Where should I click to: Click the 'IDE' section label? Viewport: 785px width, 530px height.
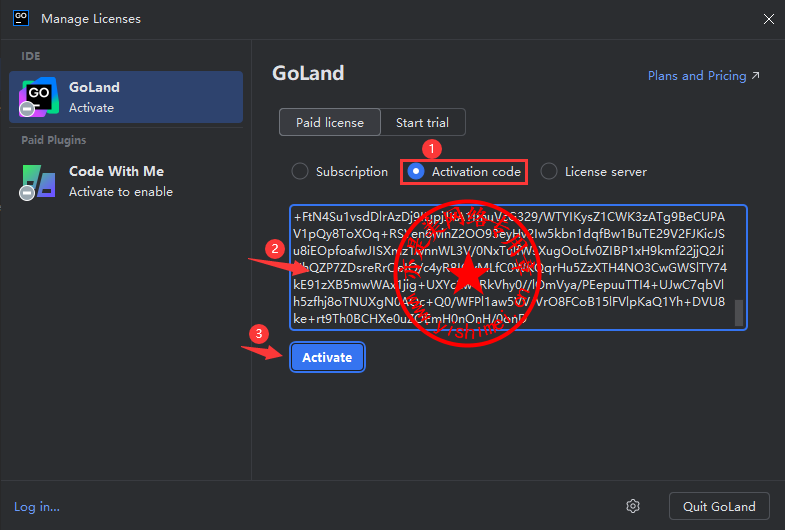(31, 56)
